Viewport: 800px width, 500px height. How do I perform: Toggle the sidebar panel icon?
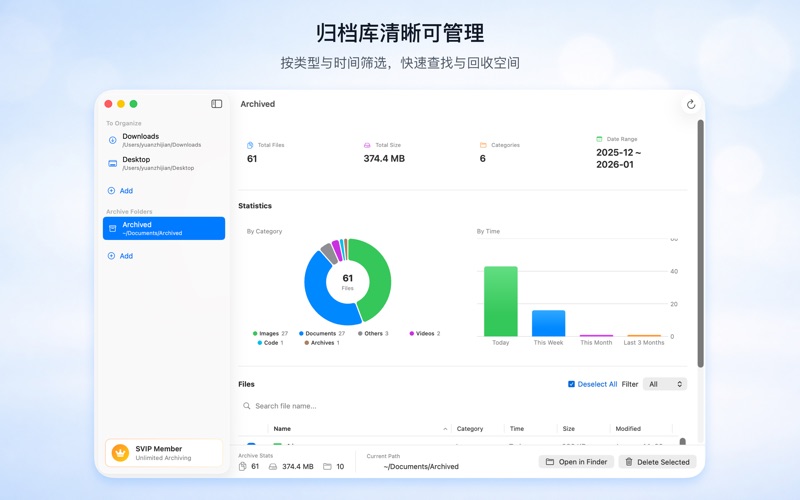pyautogui.click(x=217, y=104)
